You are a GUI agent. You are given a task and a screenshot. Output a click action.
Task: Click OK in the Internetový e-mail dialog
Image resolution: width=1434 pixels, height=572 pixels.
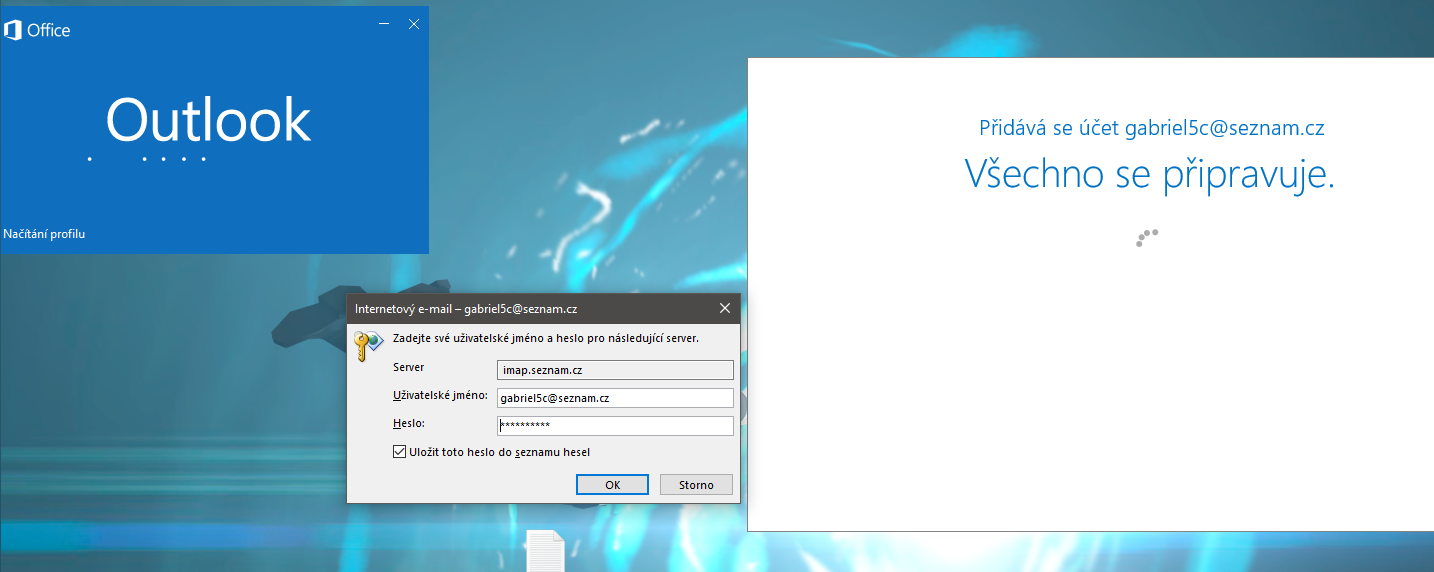point(613,485)
